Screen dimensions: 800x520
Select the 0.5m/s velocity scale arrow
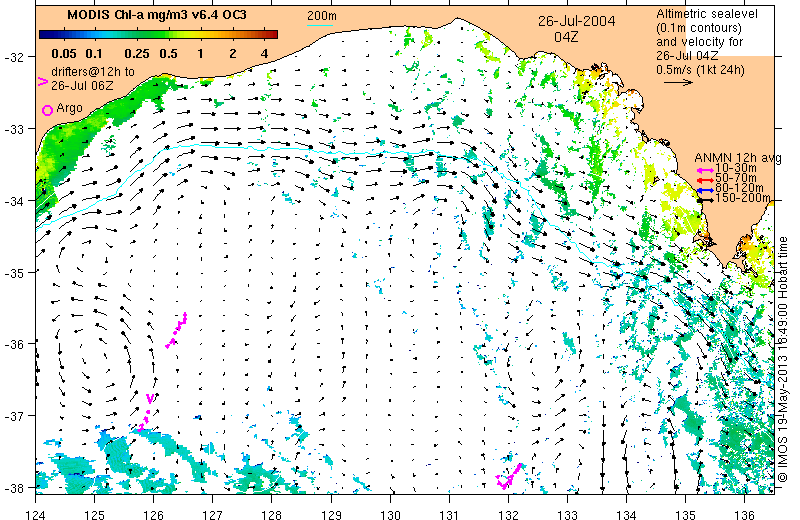point(678,82)
